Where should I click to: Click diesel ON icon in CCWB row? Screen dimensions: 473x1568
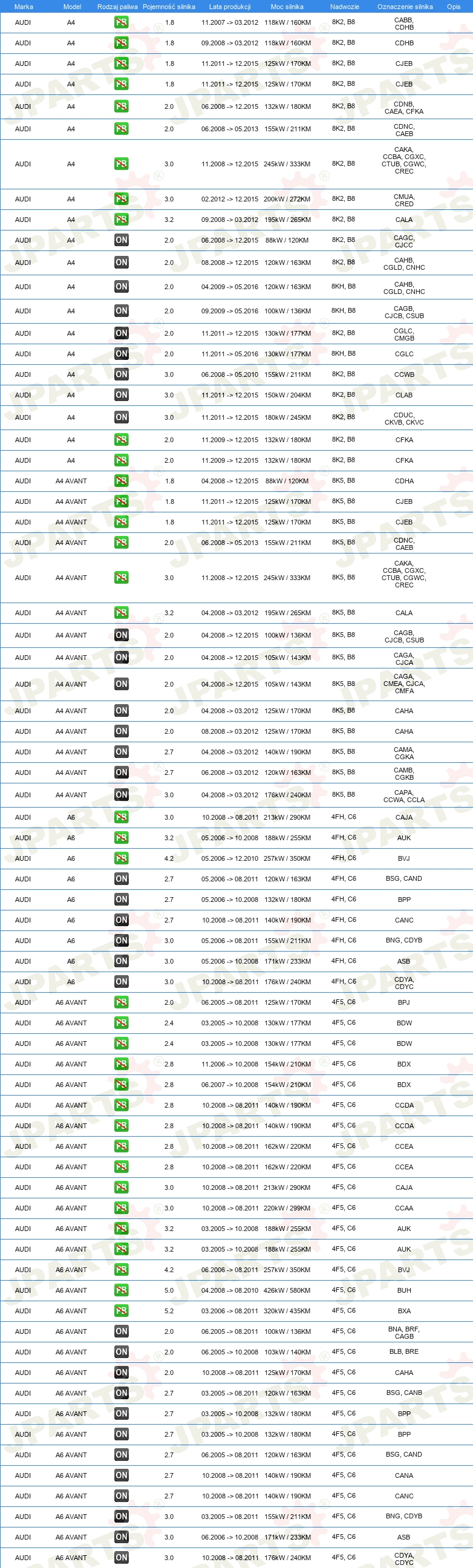121,374
